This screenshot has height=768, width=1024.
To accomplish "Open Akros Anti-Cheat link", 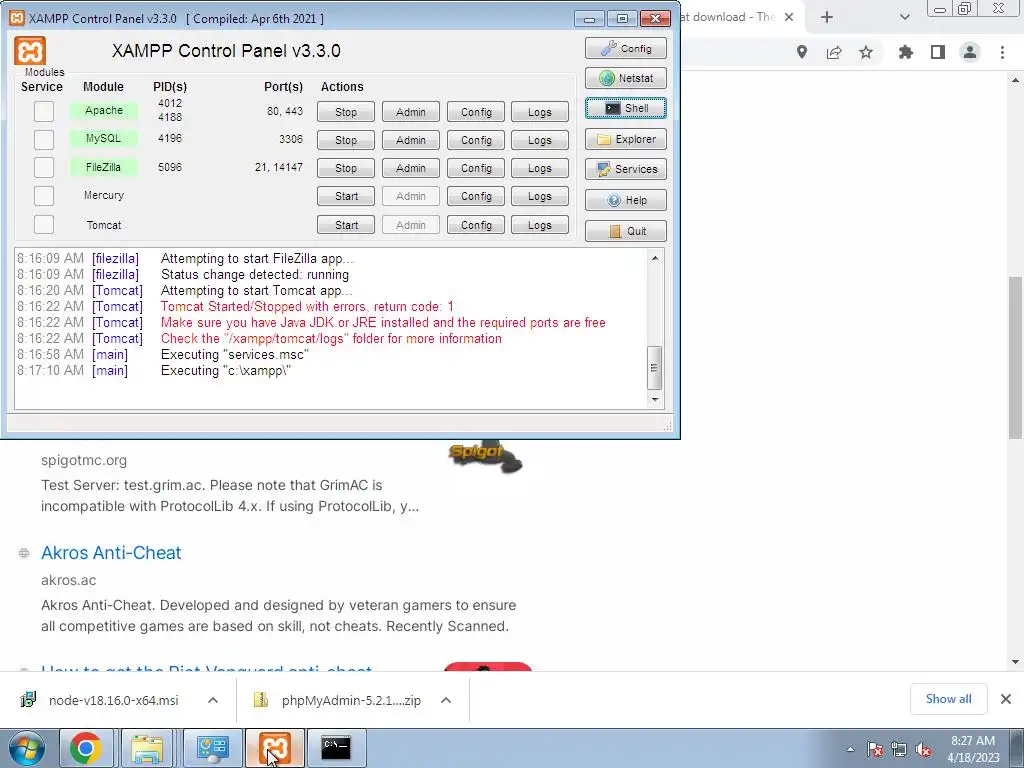I will (x=111, y=552).
